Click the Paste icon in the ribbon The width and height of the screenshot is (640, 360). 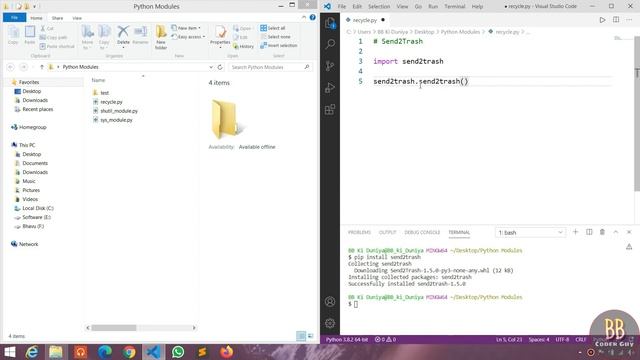[30, 35]
